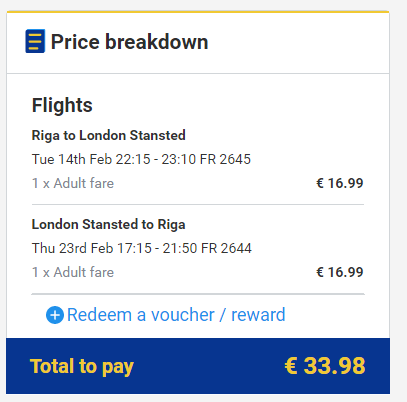Click the blue Total to pay bar
Viewport: 407px width, 402px height.
pos(198,366)
